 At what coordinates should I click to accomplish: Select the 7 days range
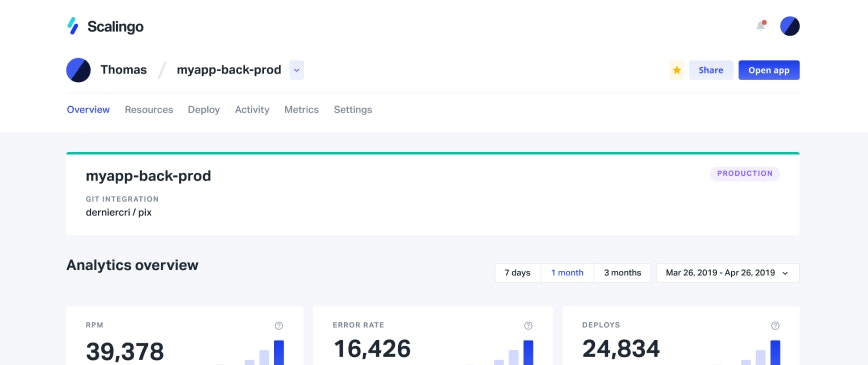[x=517, y=273]
